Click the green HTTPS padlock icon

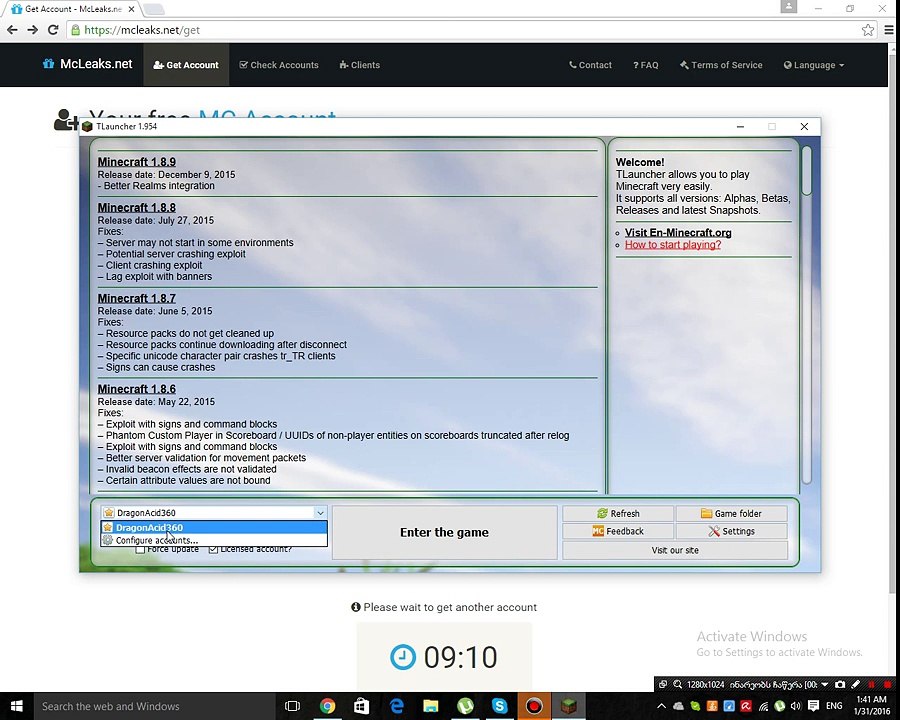pos(76,30)
